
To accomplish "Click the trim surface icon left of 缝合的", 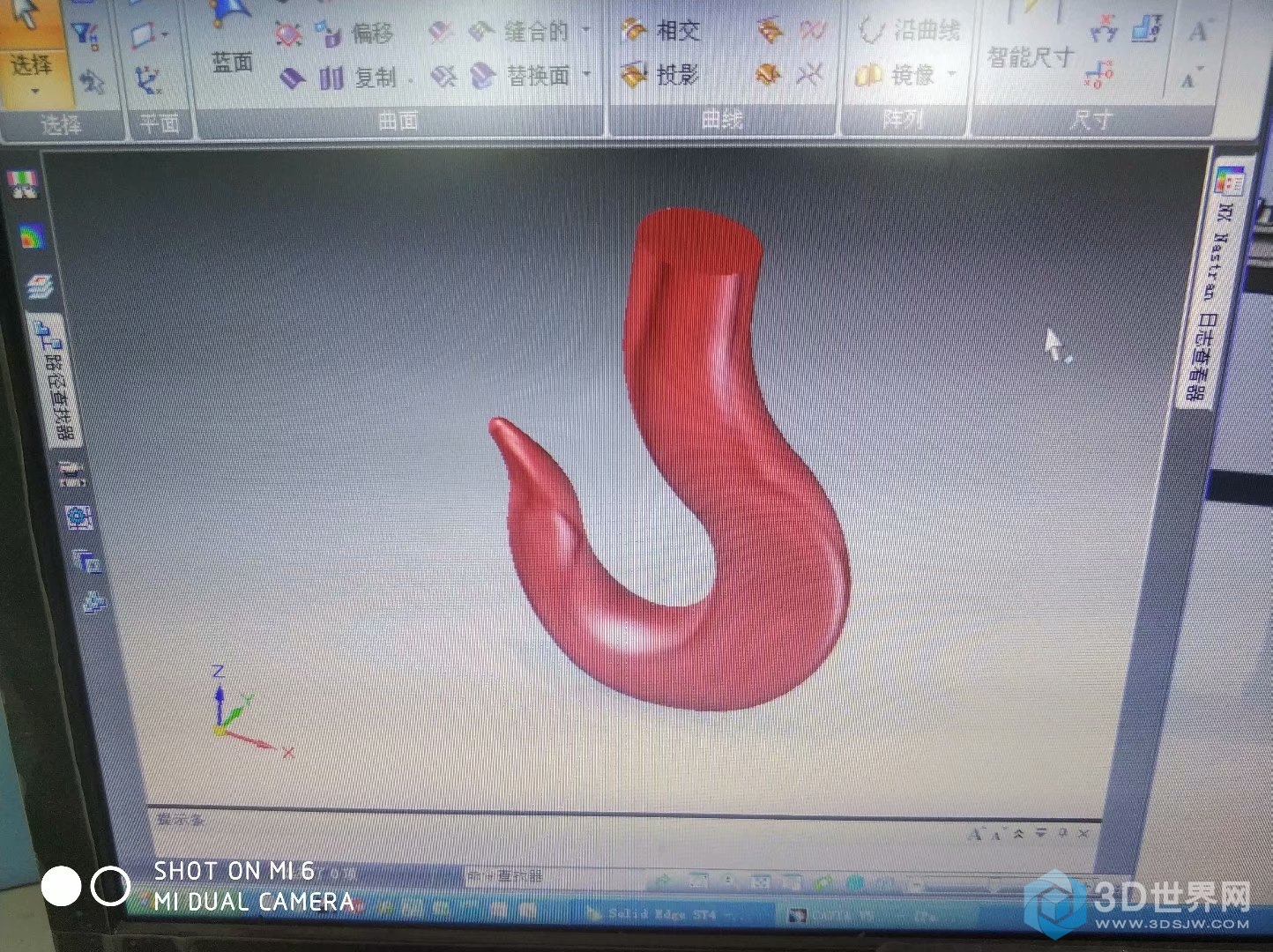I will (x=441, y=33).
